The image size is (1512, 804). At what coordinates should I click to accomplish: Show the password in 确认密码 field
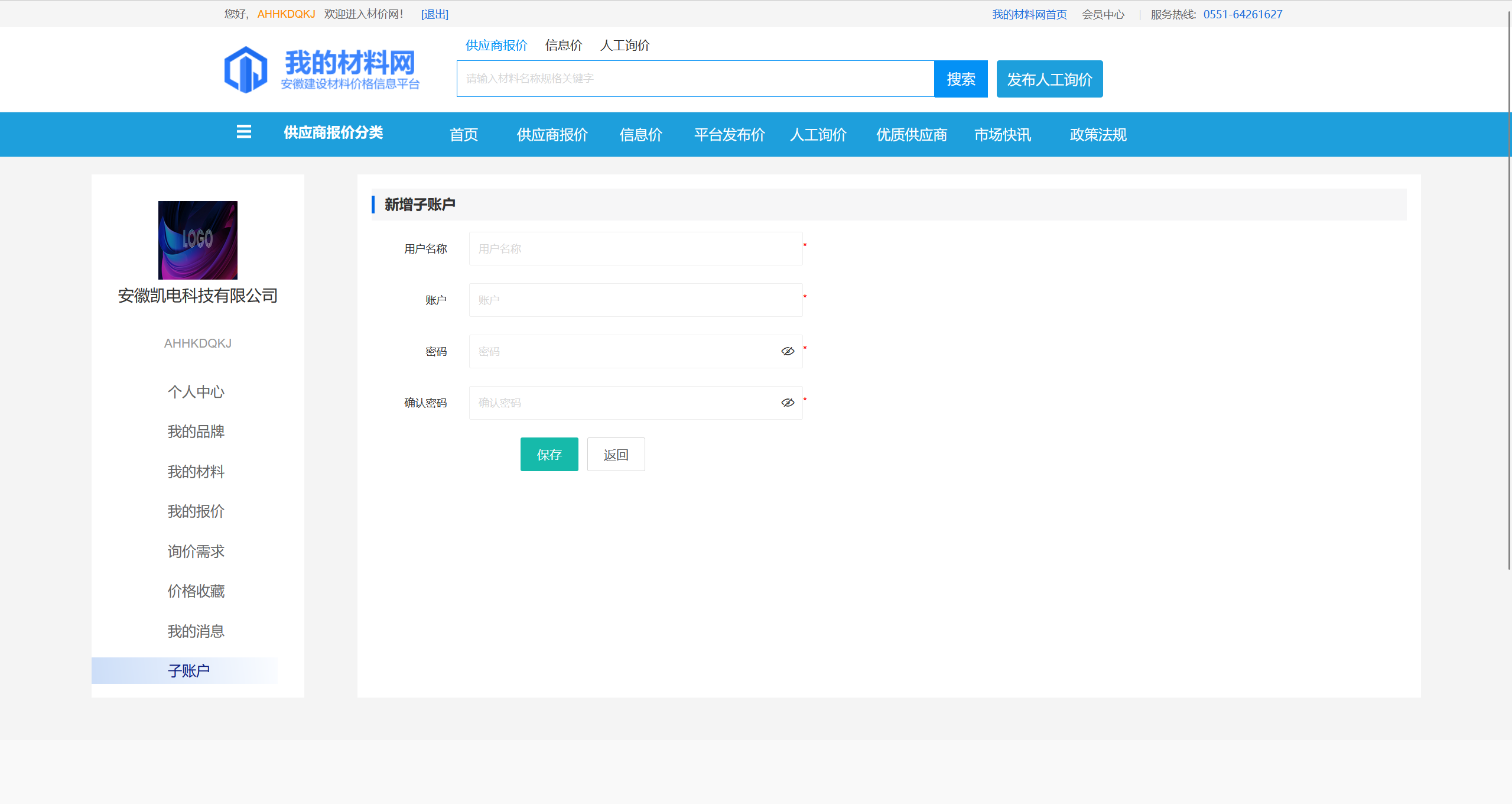[x=787, y=403]
